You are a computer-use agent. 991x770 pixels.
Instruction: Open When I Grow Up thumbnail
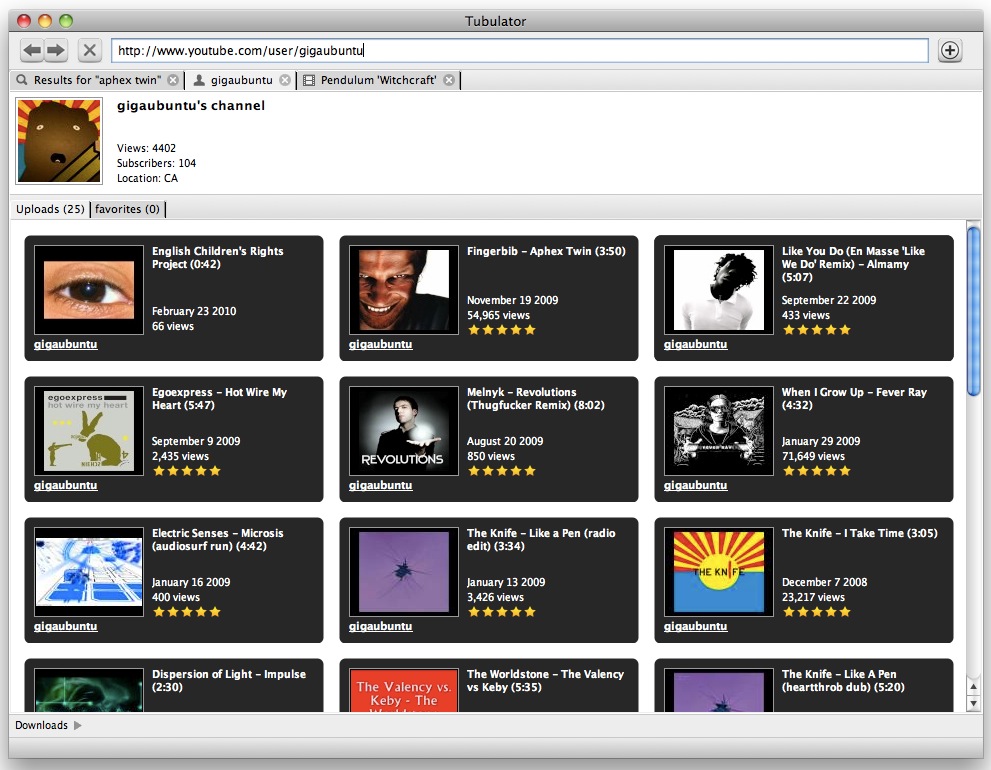pyautogui.click(x=719, y=431)
